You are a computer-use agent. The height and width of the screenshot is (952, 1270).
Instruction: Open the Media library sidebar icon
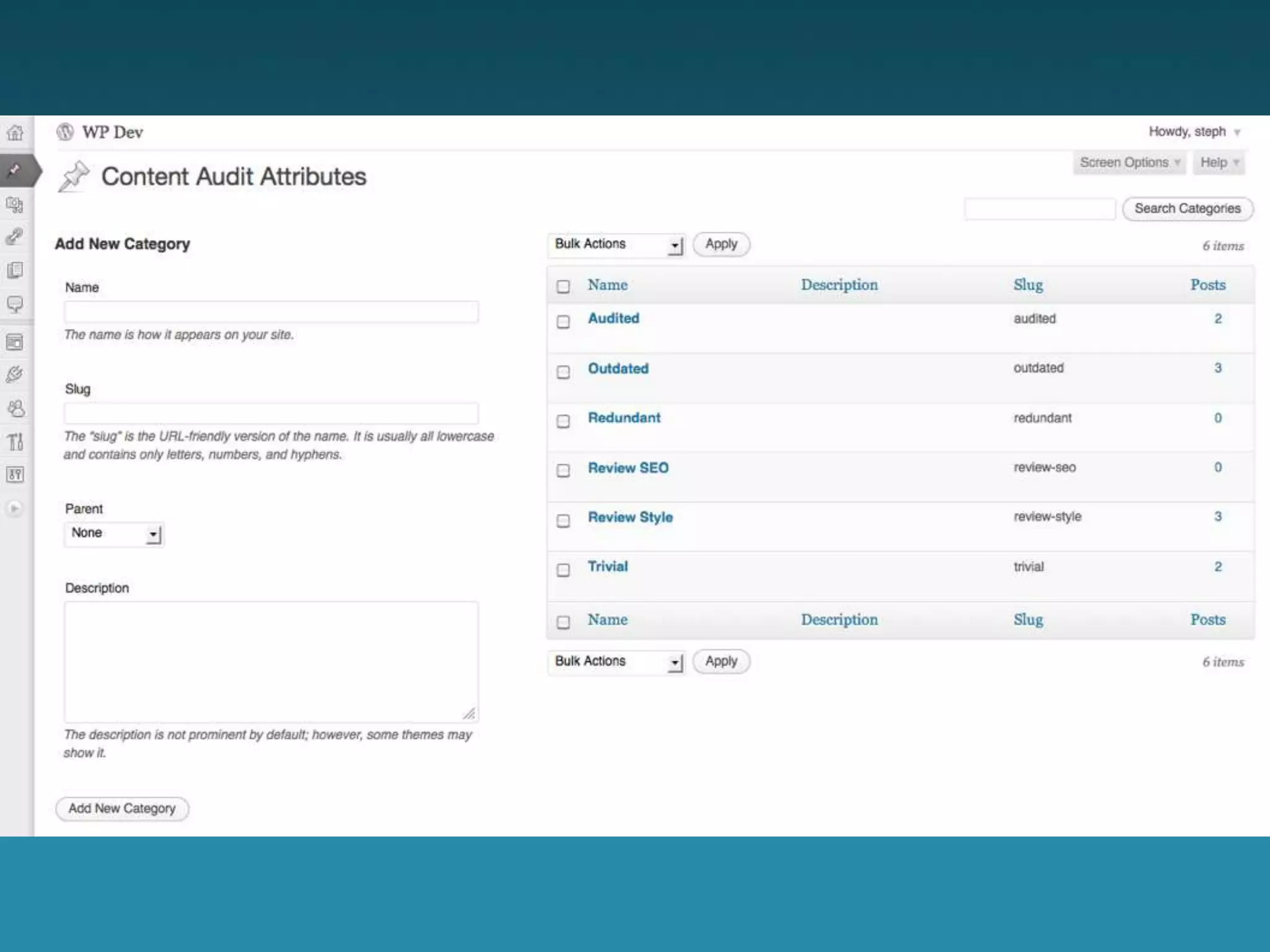16,205
